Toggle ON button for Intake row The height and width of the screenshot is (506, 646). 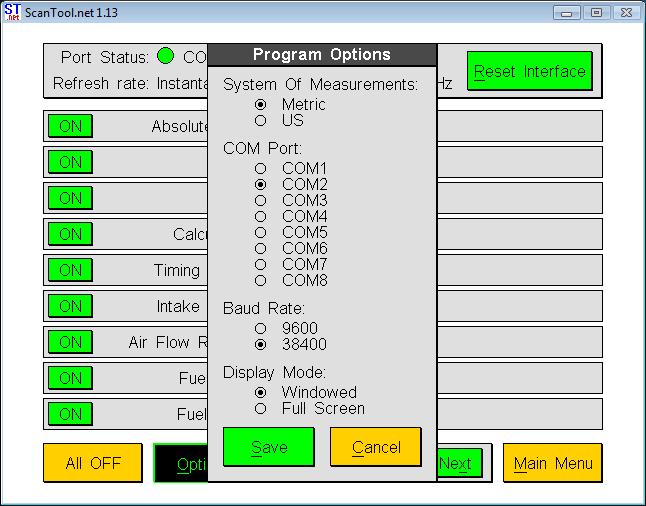[70, 306]
